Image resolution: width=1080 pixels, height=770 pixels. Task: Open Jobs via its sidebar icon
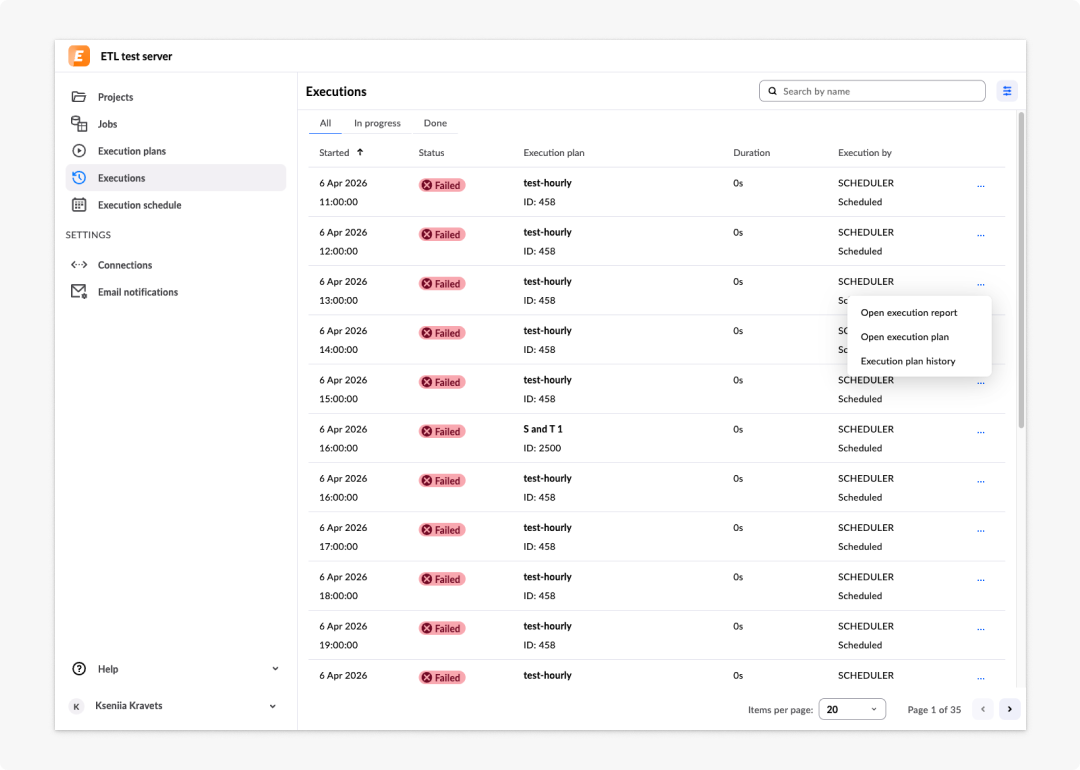point(79,123)
